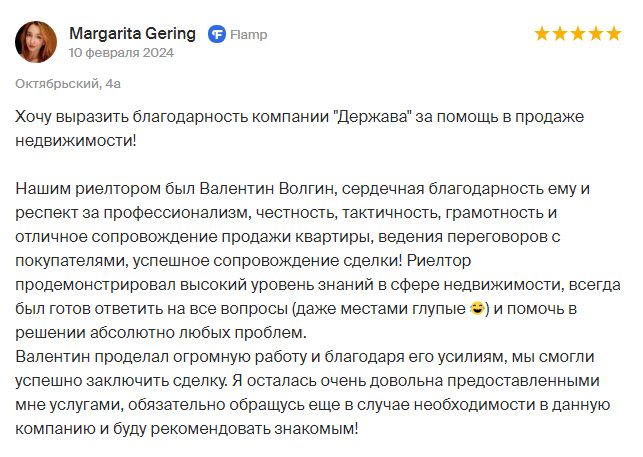The image size is (643, 457).
Task: Click the company name "Держава" in the text
Action: click(x=373, y=117)
